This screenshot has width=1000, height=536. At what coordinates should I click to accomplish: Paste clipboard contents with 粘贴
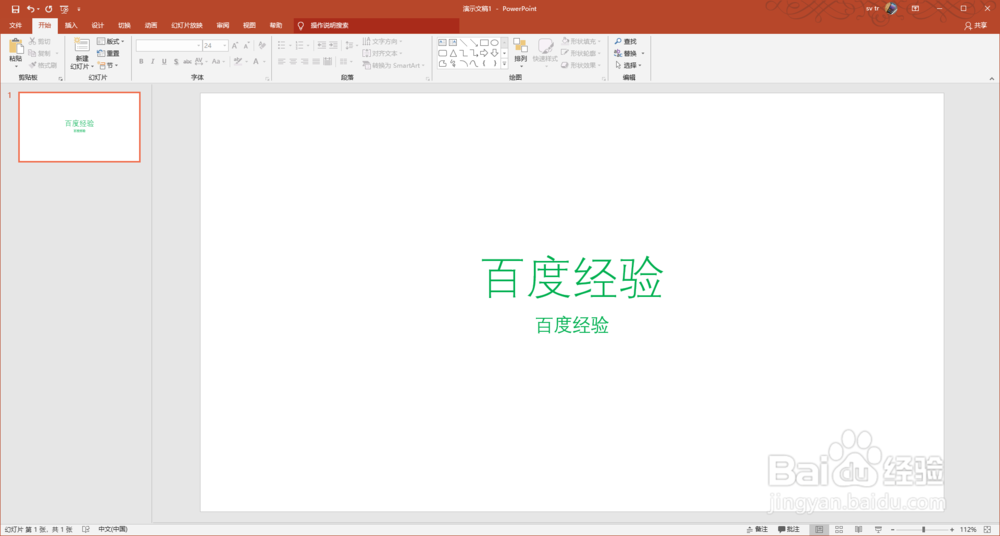click(x=16, y=54)
